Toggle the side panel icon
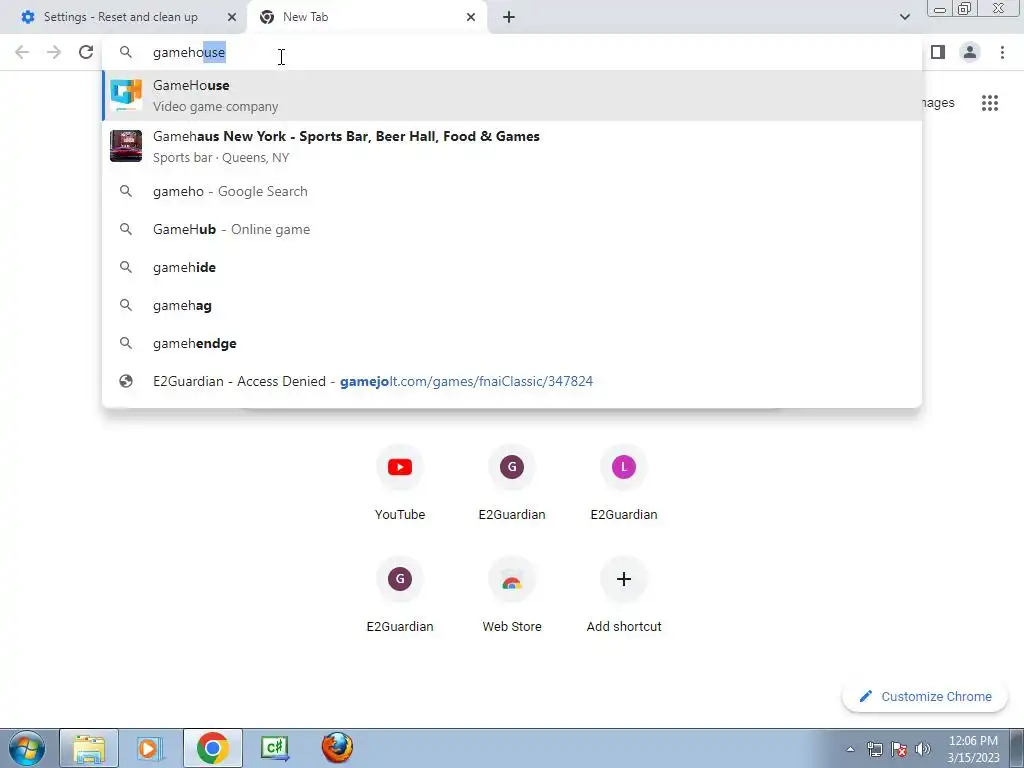The height and width of the screenshot is (768, 1024). tap(938, 52)
